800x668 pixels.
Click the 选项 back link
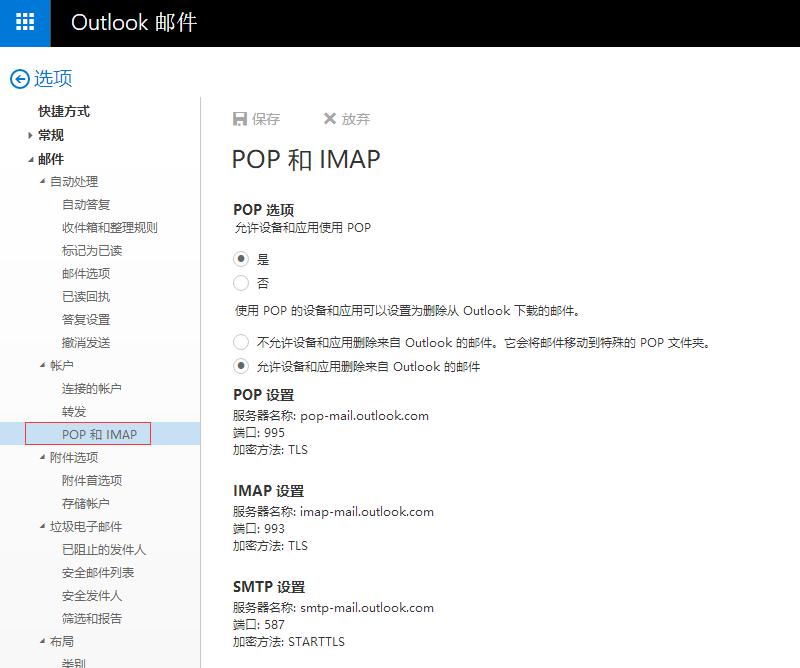53,79
